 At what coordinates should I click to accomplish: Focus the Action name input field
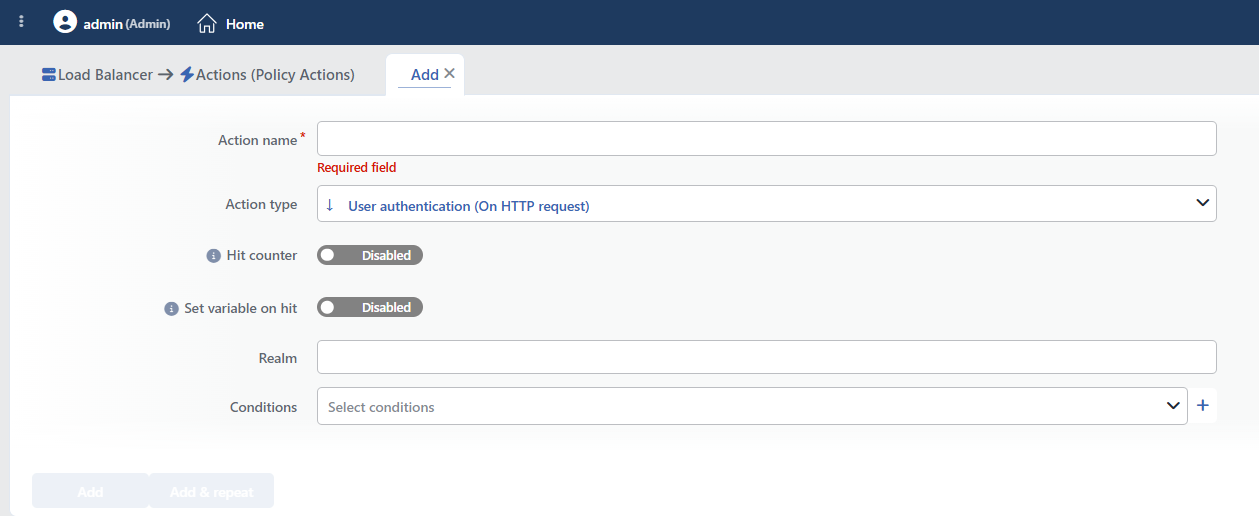point(766,139)
